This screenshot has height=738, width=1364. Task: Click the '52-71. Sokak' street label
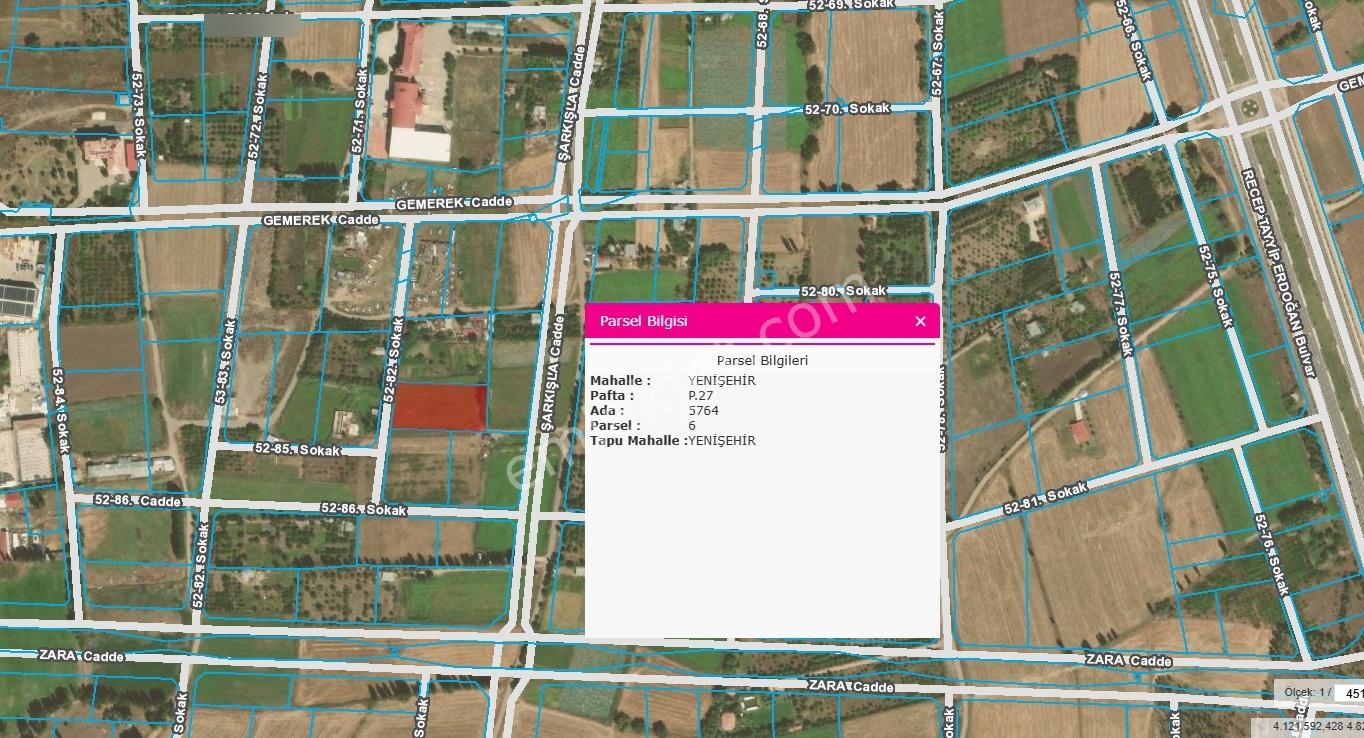tap(359, 110)
